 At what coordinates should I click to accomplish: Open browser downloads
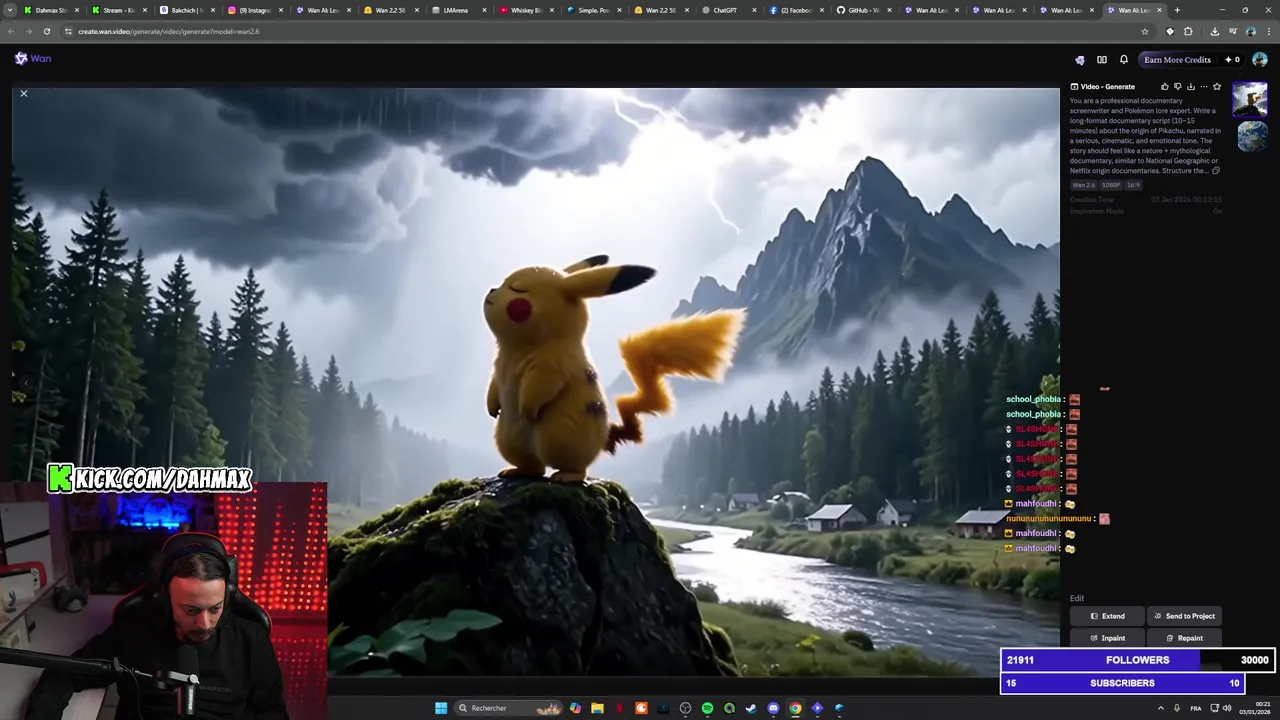coord(1214,31)
